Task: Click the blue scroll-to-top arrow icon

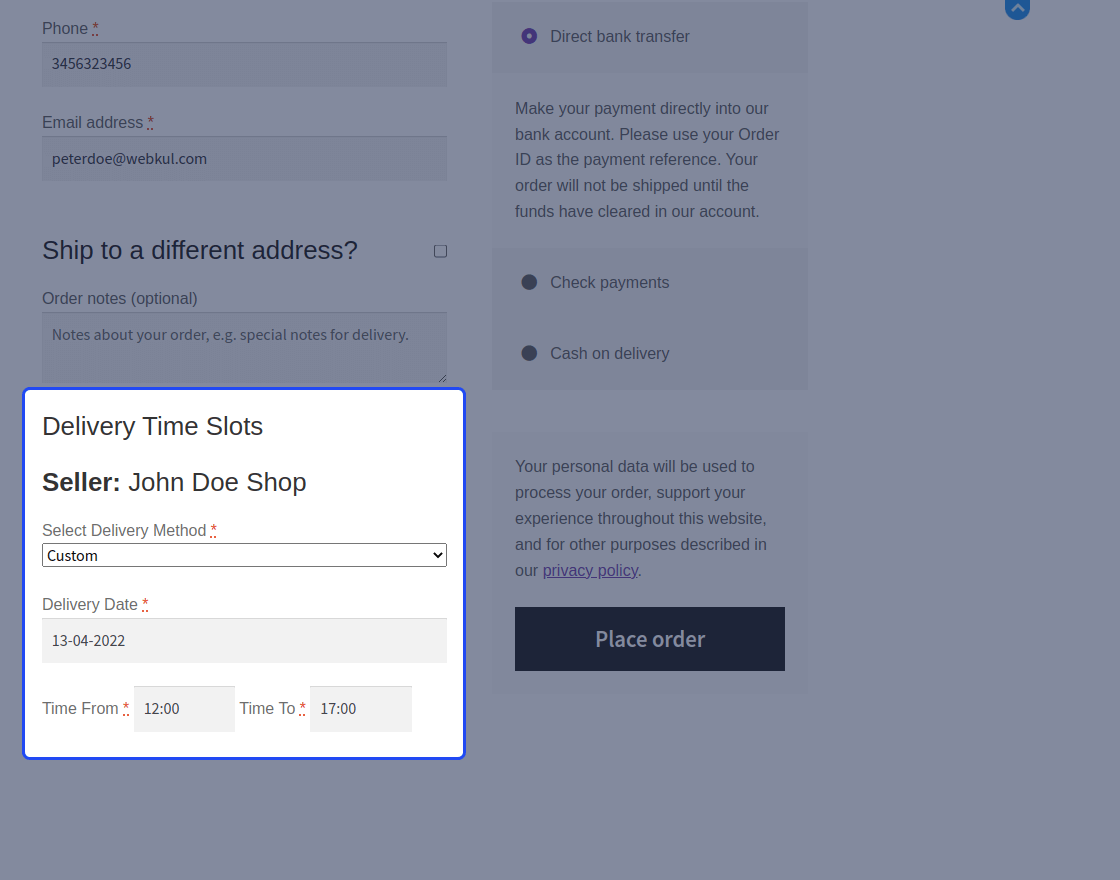Action: [1017, 9]
